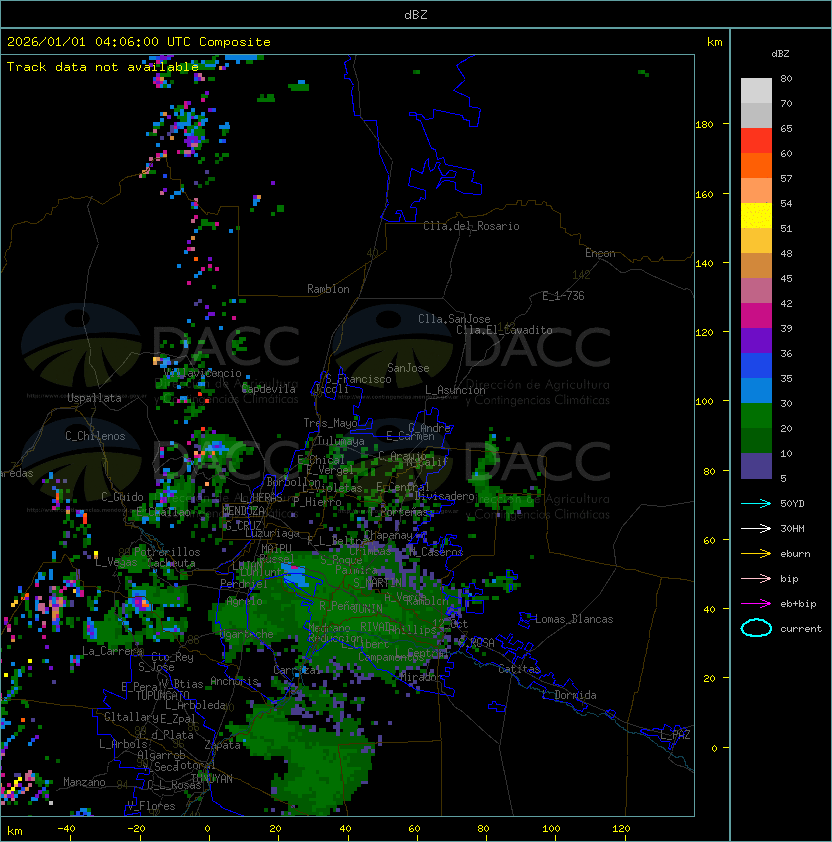Image resolution: width=832 pixels, height=842 pixels.
Task: Select the light blue 30–35 dBZ swatch
Action: [x=756, y=390]
